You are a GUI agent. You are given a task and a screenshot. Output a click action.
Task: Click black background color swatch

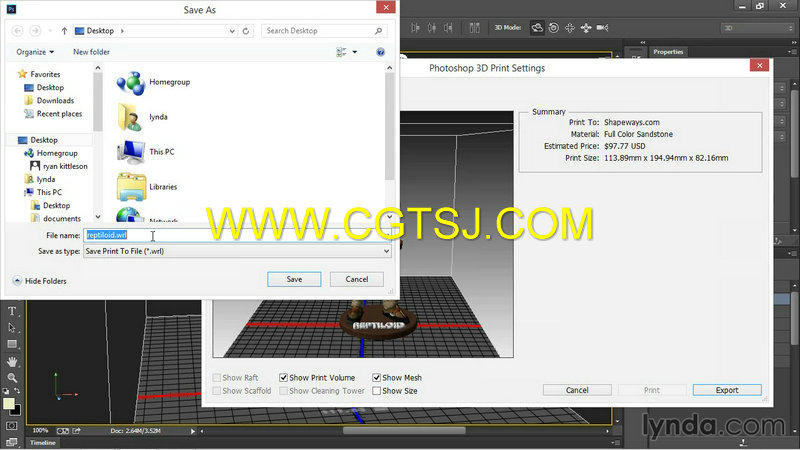click(x=17, y=411)
